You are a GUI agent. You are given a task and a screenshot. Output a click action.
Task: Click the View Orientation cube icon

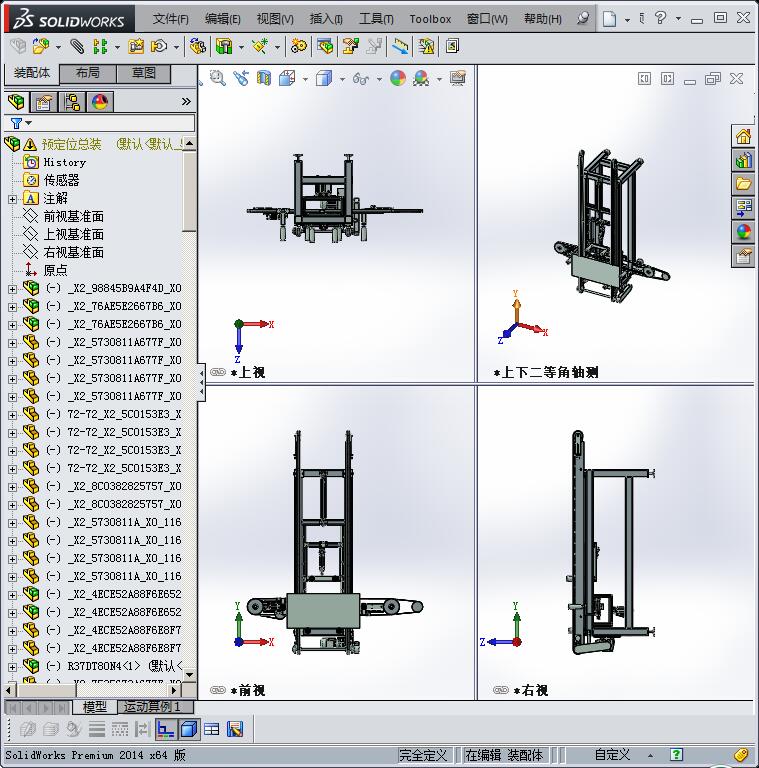coord(287,78)
